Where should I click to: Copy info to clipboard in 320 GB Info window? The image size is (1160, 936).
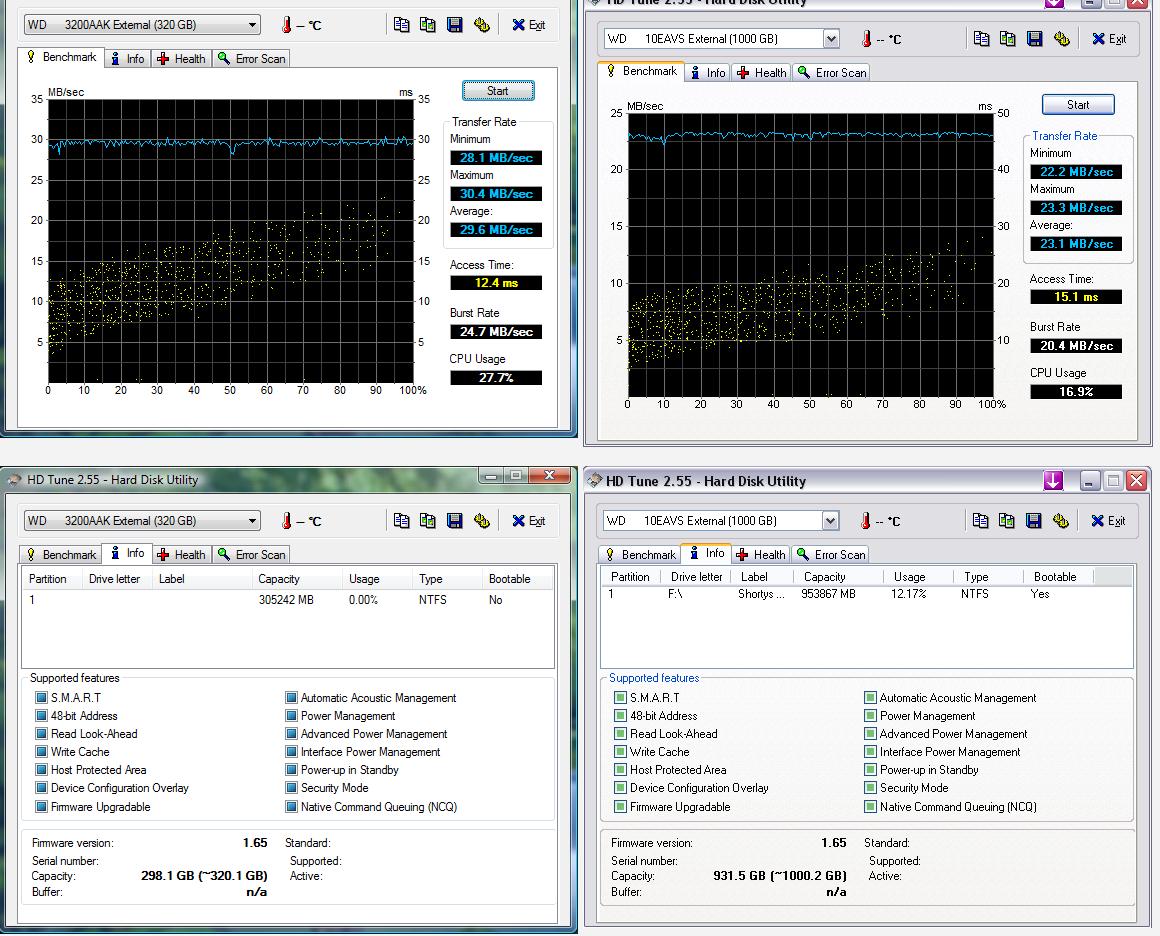click(401, 521)
